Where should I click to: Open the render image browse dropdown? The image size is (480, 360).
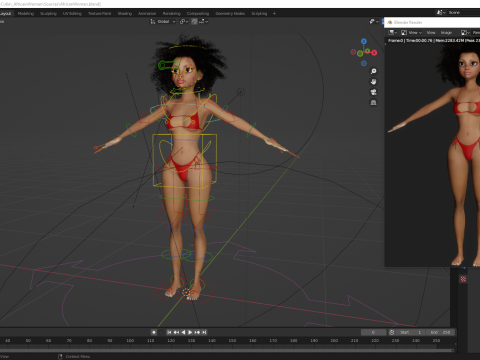pos(465,32)
